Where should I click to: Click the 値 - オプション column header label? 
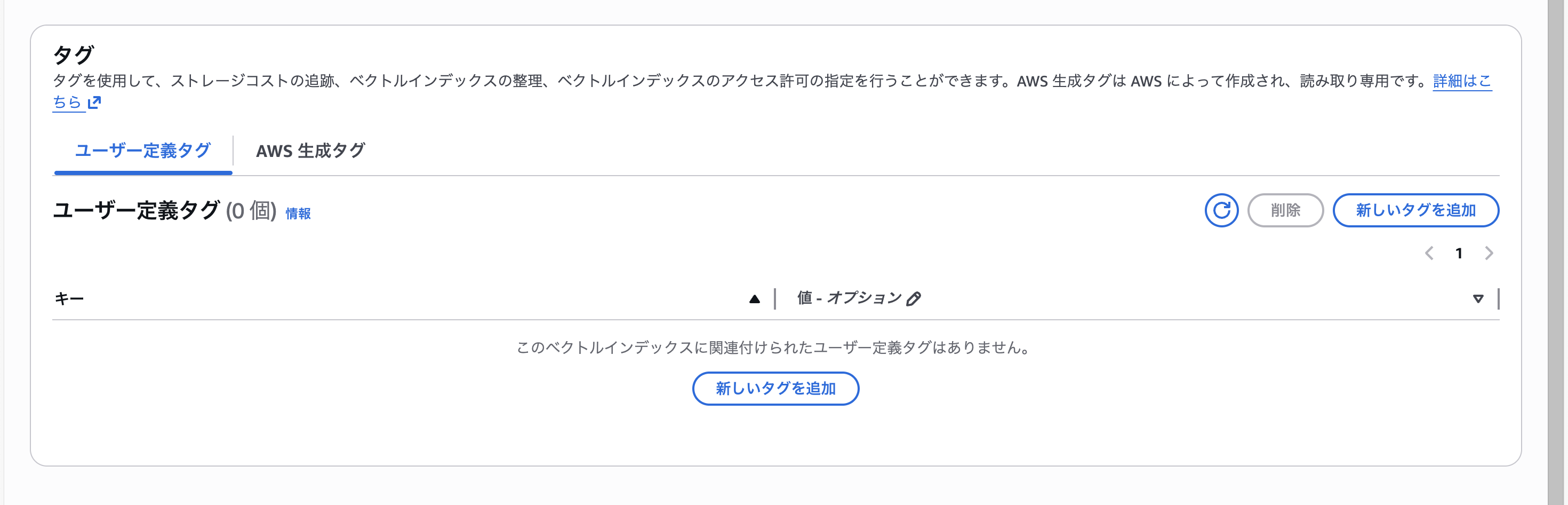pyautogui.click(x=849, y=298)
